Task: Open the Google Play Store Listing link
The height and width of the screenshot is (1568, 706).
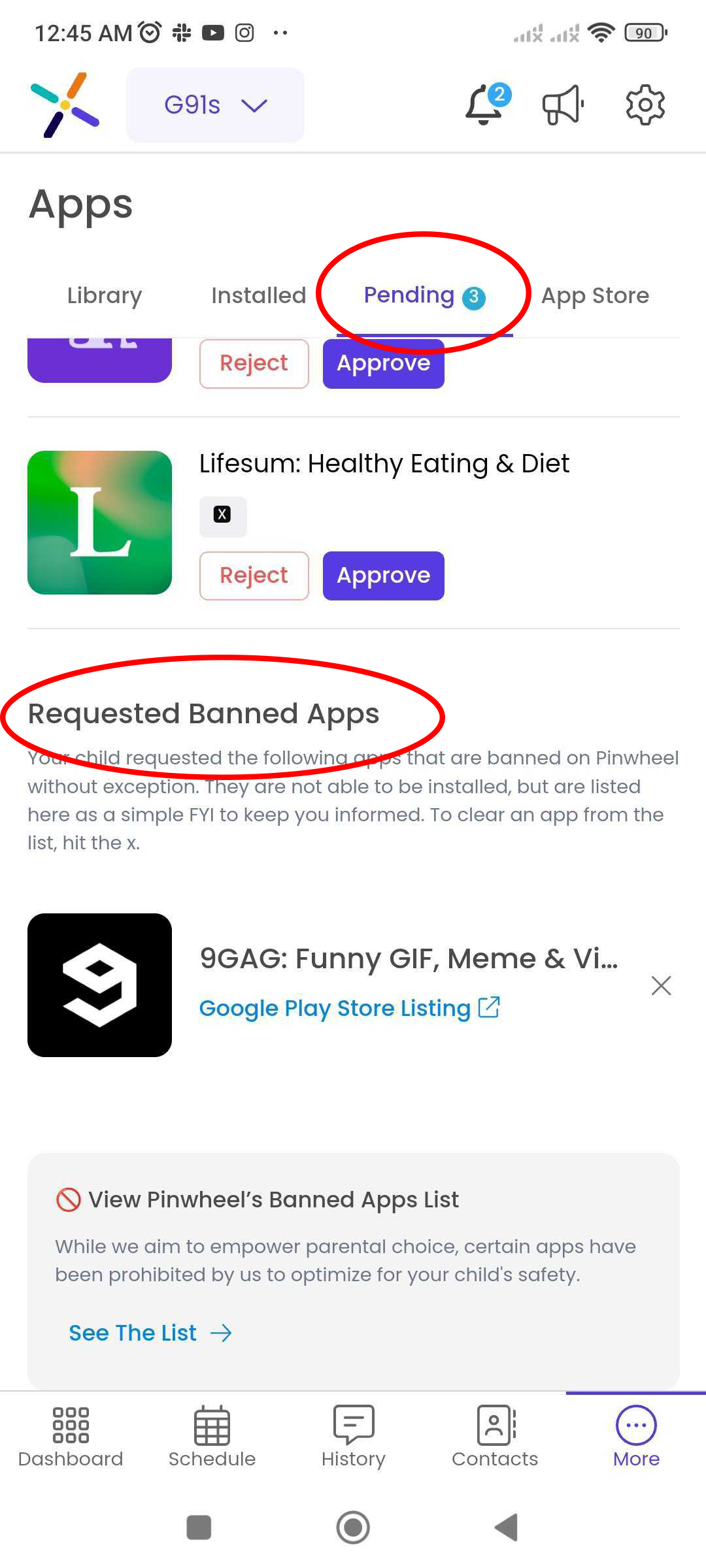Action: [350, 1008]
